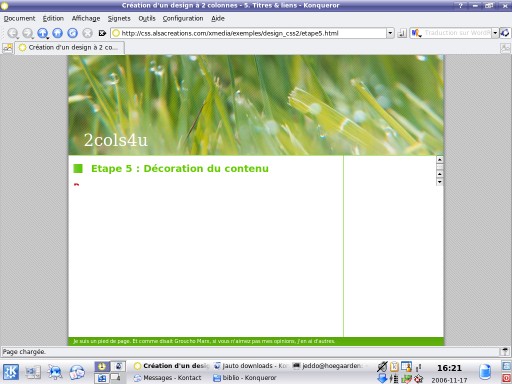Close the current tab using the right tab-bar icon
Viewport: 512px width, 384px height.
tap(505, 48)
